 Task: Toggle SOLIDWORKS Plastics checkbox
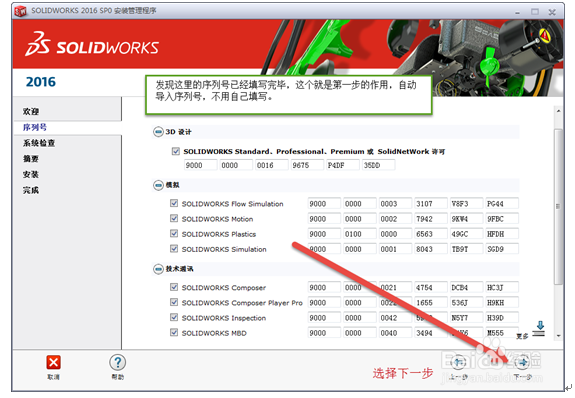tap(174, 233)
